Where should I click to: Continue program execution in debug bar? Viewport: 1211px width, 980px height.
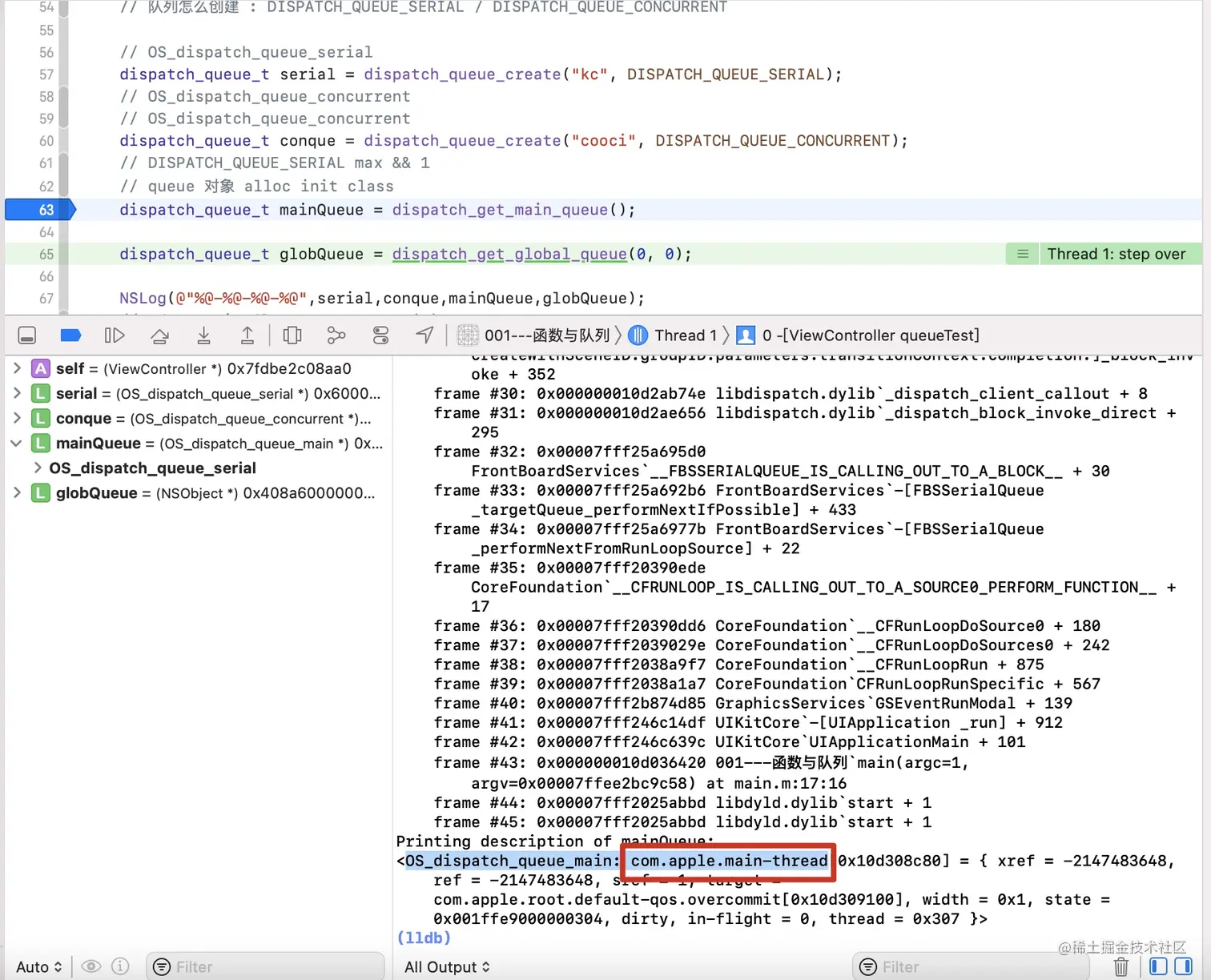[115, 335]
